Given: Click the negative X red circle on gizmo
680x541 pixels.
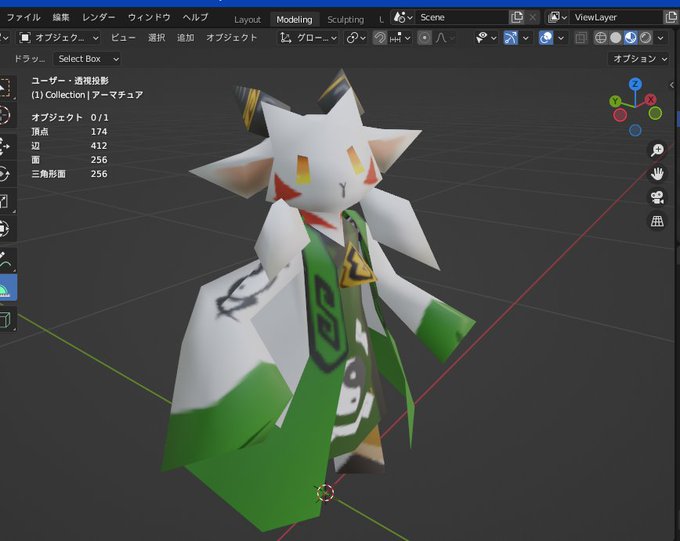Looking at the screenshot, I should (620, 115).
